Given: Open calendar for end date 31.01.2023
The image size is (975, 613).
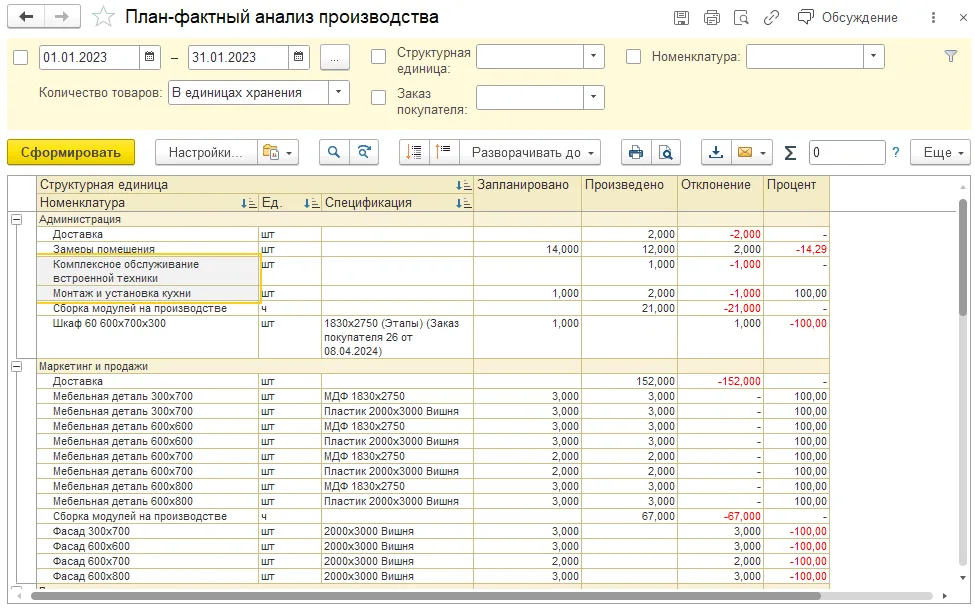Looking at the screenshot, I should tap(298, 57).
